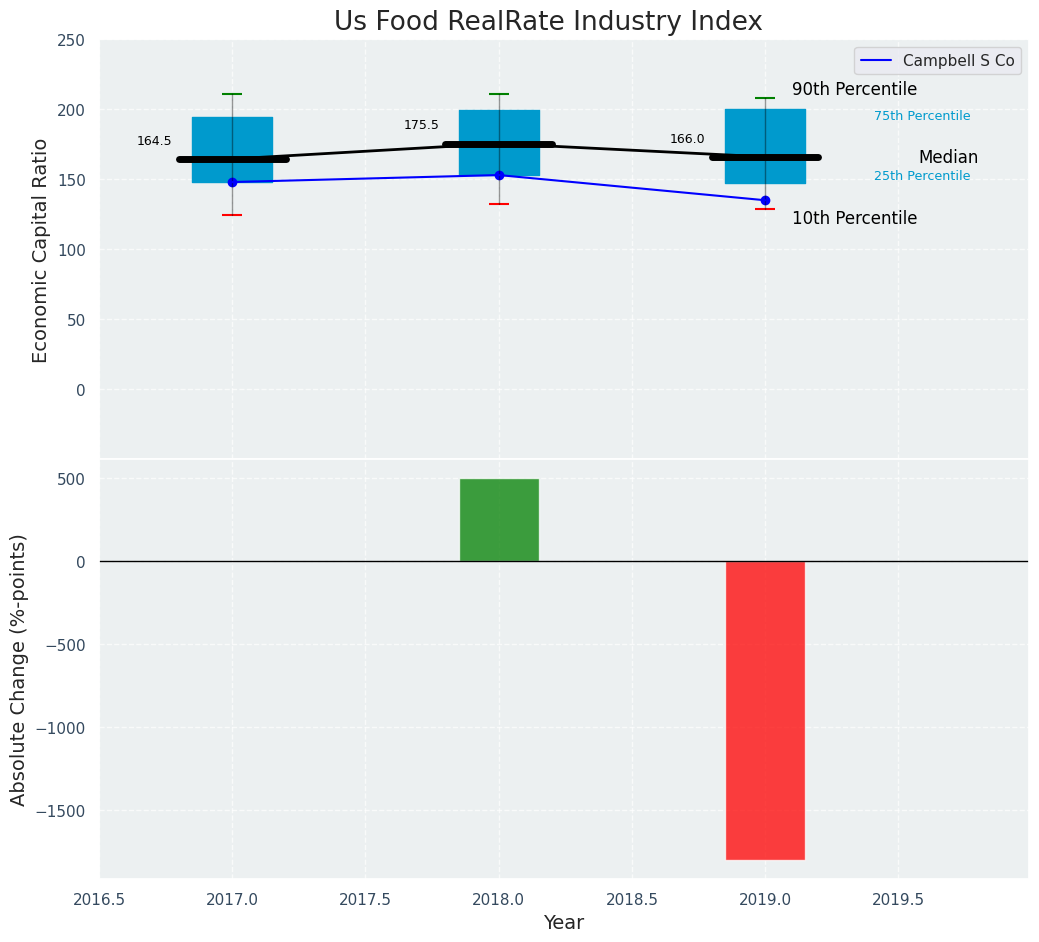The height and width of the screenshot is (942, 1039).
Task: Click the 2019 blue percentile box
Action: point(765,130)
